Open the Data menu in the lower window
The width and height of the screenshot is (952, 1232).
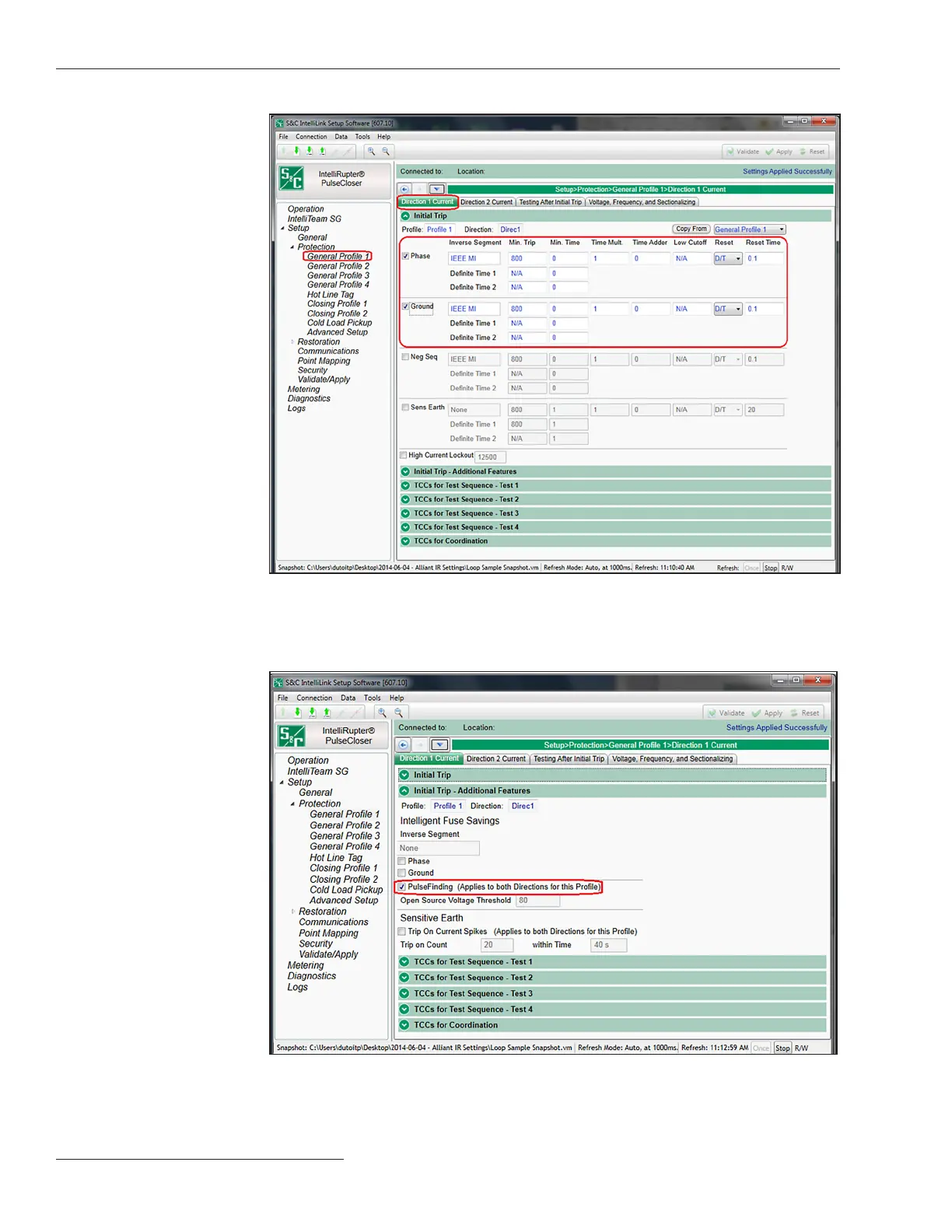pos(348,698)
